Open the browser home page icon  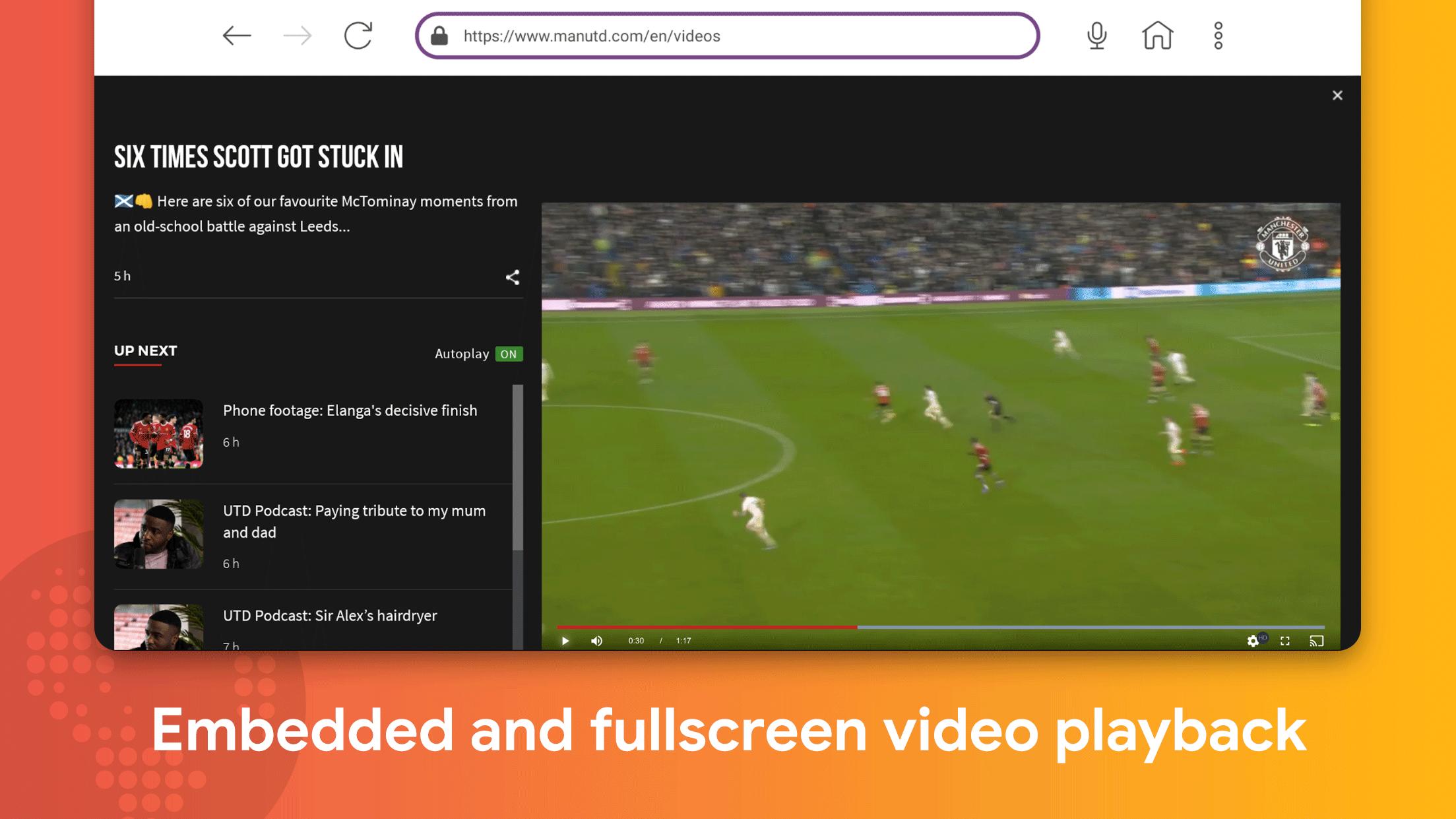tap(1158, 36)
